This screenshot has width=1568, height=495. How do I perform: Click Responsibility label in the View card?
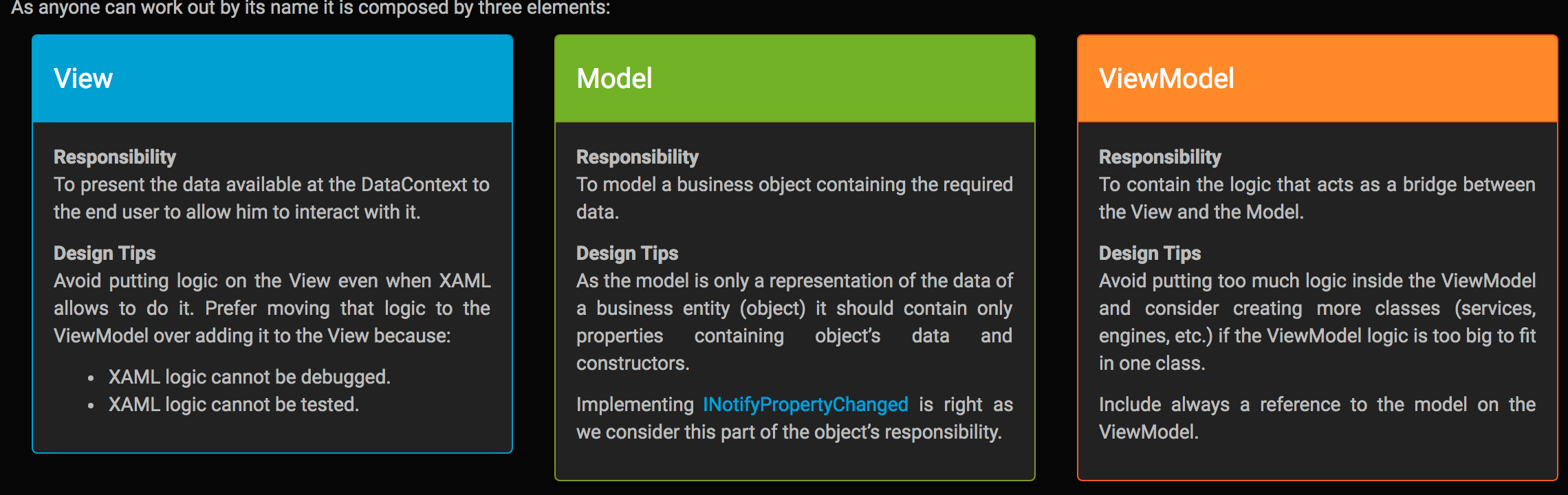pos(115,157)
